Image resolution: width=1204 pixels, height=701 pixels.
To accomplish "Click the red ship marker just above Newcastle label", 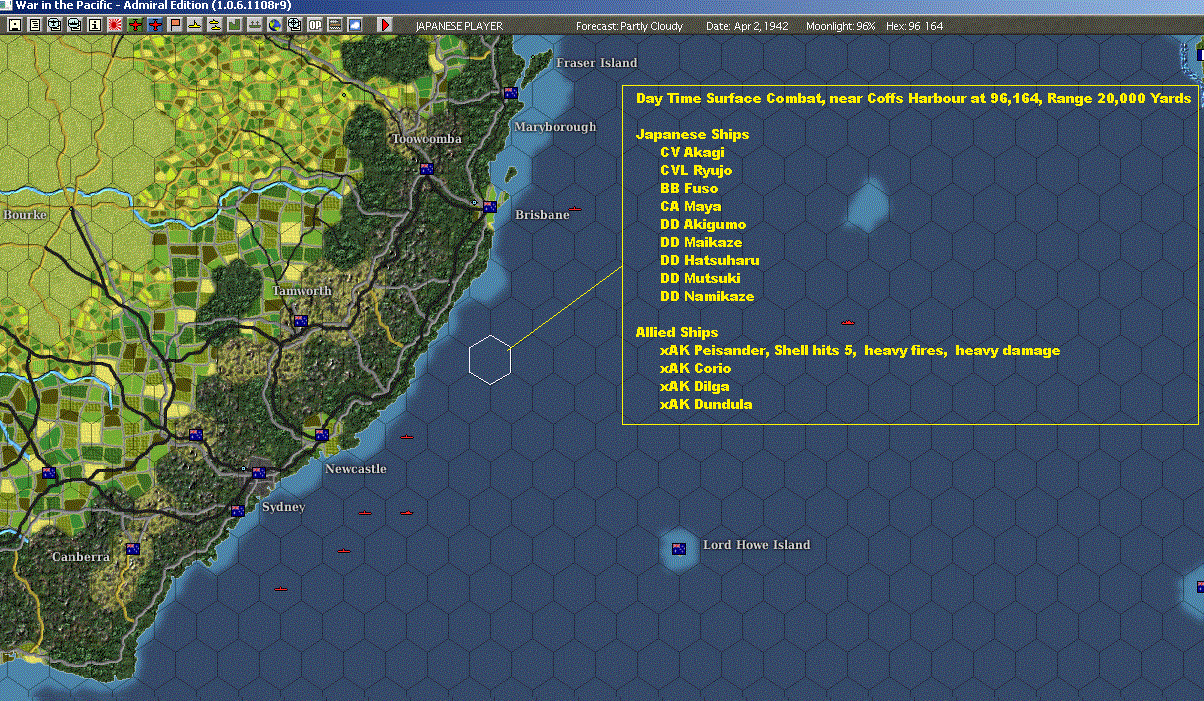I will click(407, 437).
